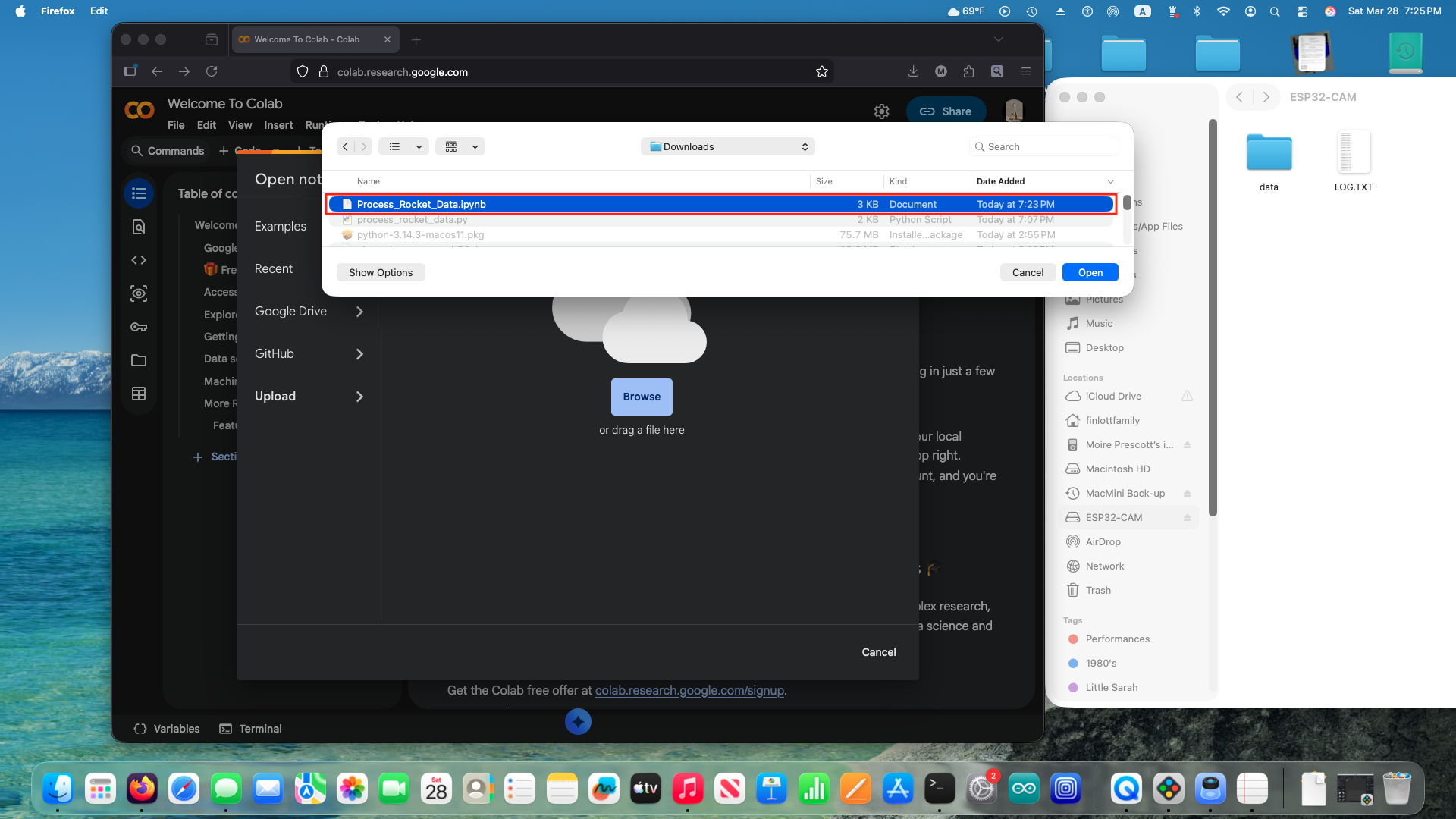
Task: Open code snippets icon in Colab sidebar
Action: tap(139, 260)
